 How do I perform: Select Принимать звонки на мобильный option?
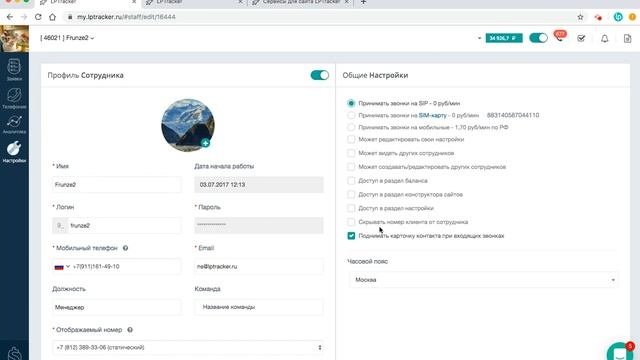pos(351,127)
